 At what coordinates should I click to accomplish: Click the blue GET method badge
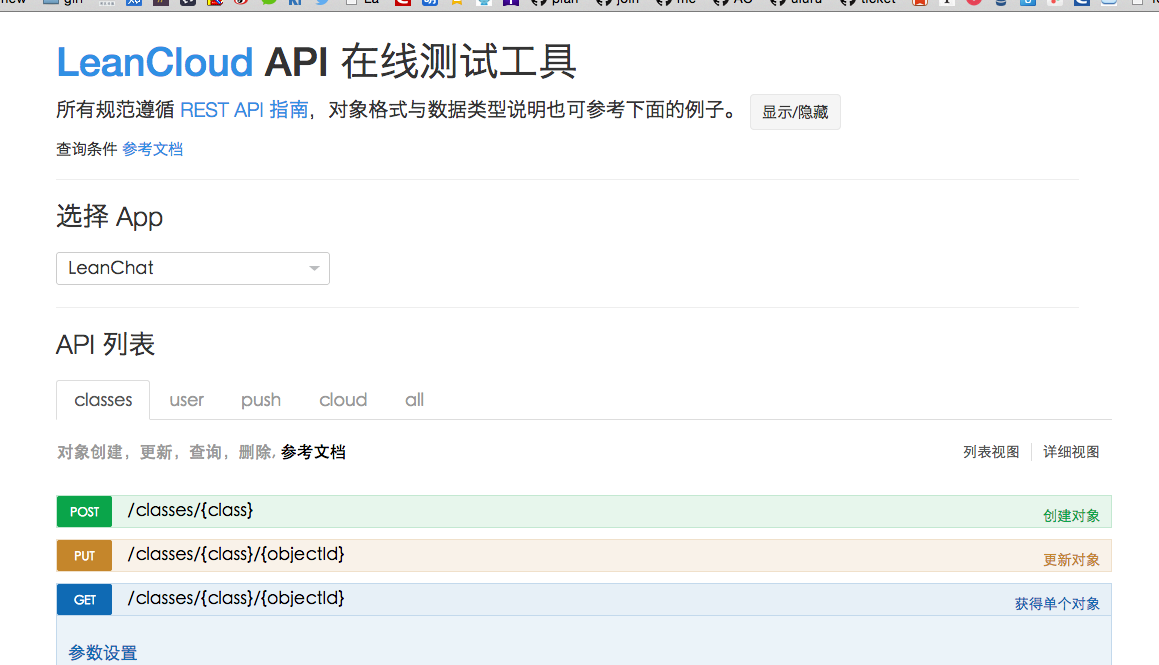[84, 600]
